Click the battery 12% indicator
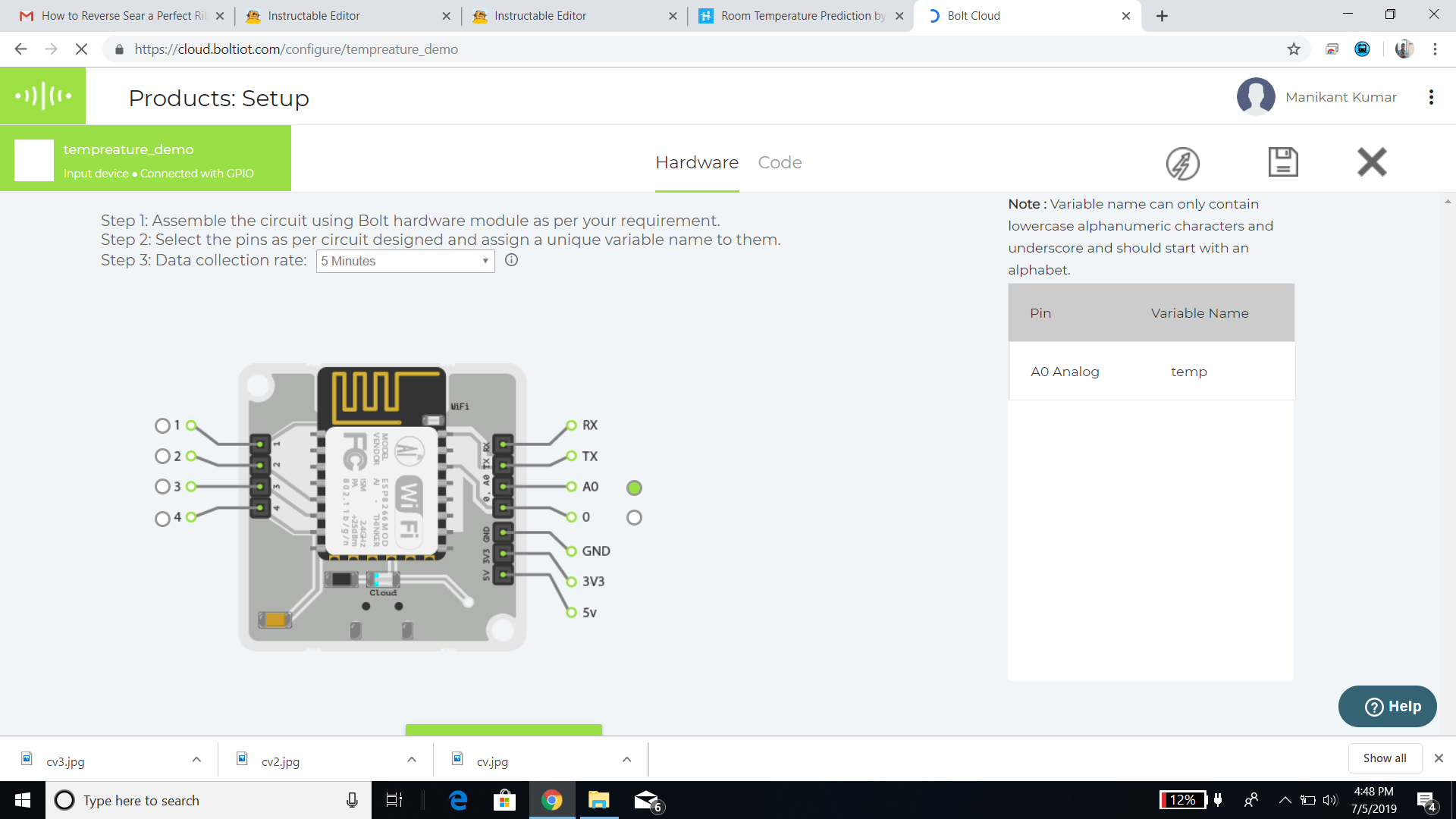The width and height of the screenshot is (1456, 819). coord(1183,800)
